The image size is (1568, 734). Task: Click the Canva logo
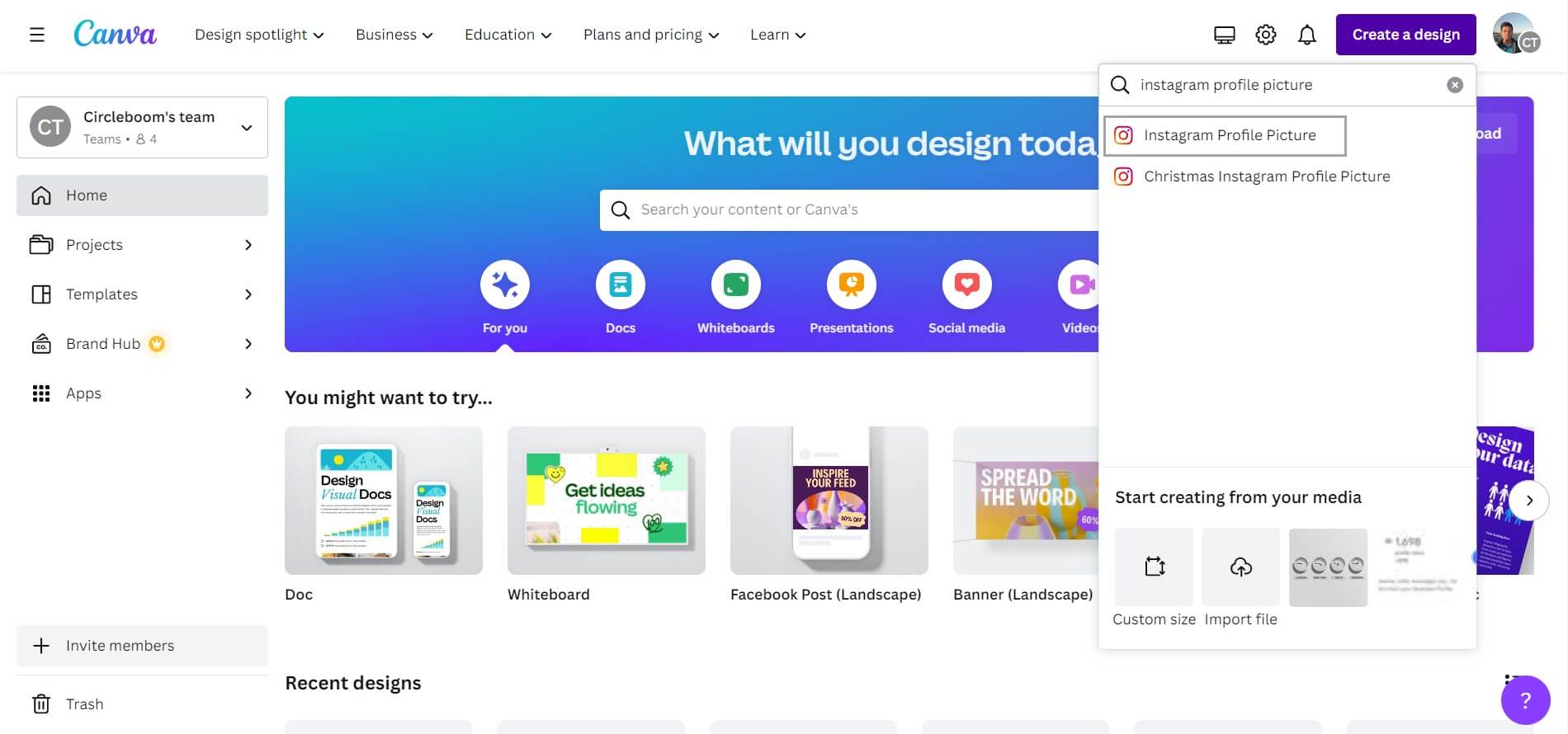115,34
